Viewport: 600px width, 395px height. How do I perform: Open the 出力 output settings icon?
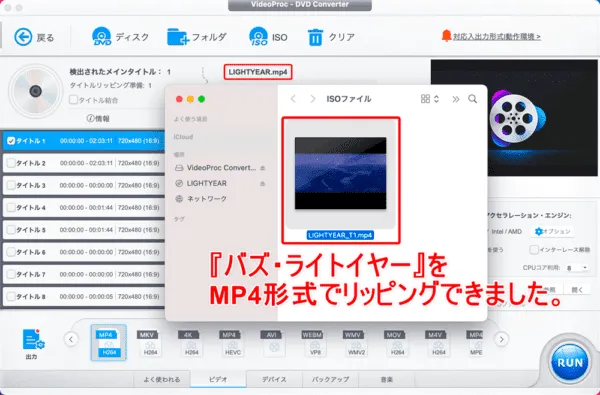[33, 343]
